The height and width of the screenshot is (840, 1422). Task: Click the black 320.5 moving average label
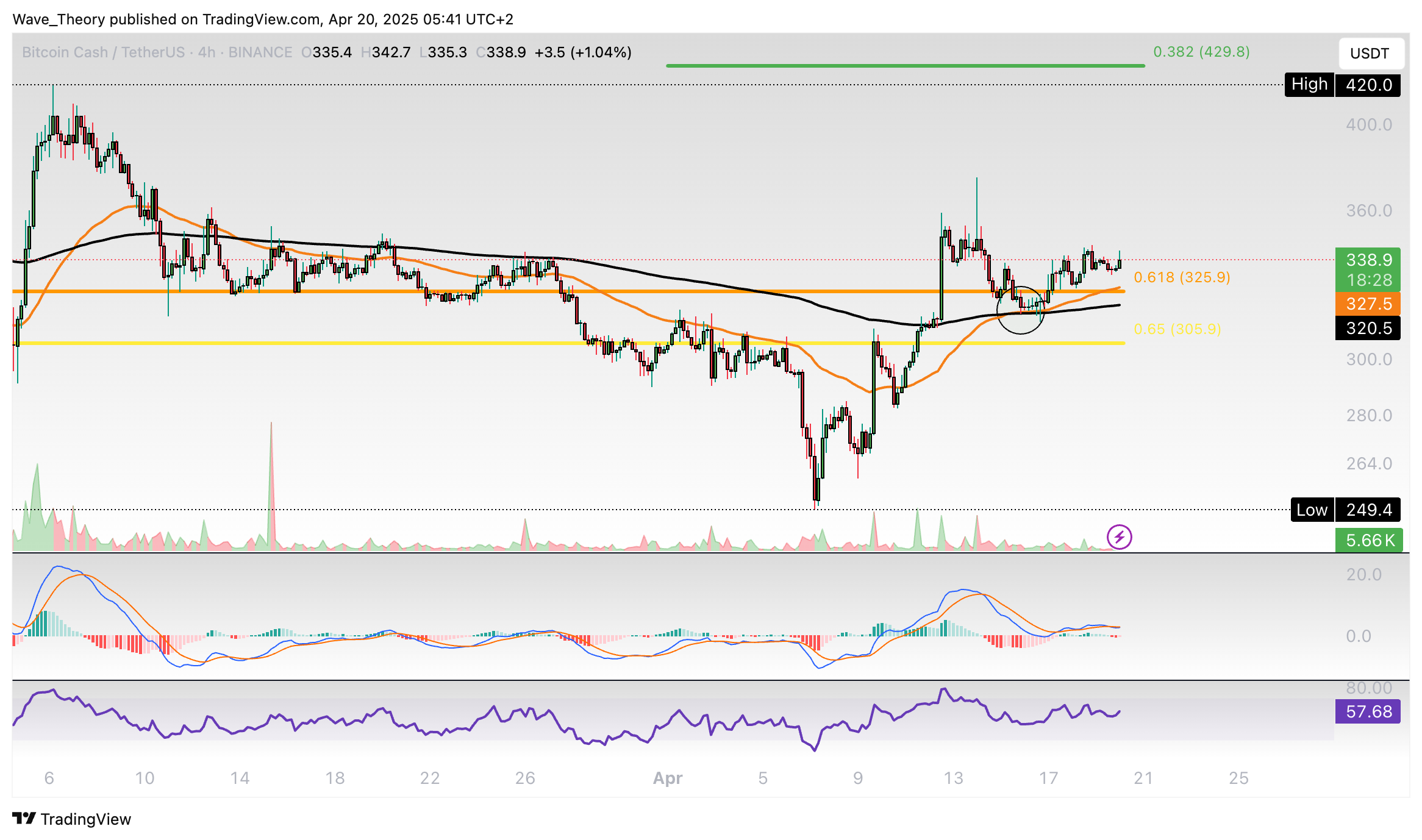[x=1368, y=329]
